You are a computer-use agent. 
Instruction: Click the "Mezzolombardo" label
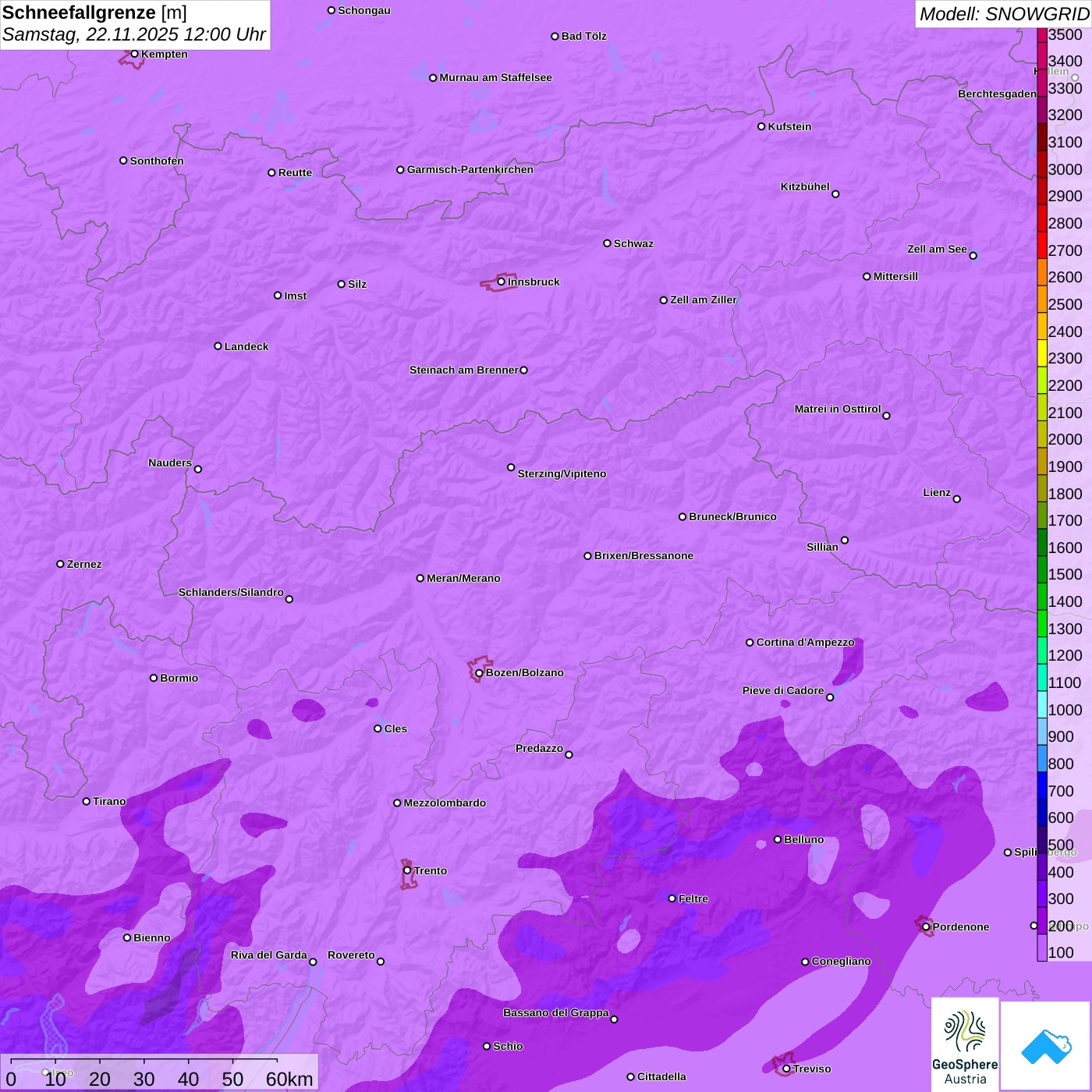click(445, 803)
